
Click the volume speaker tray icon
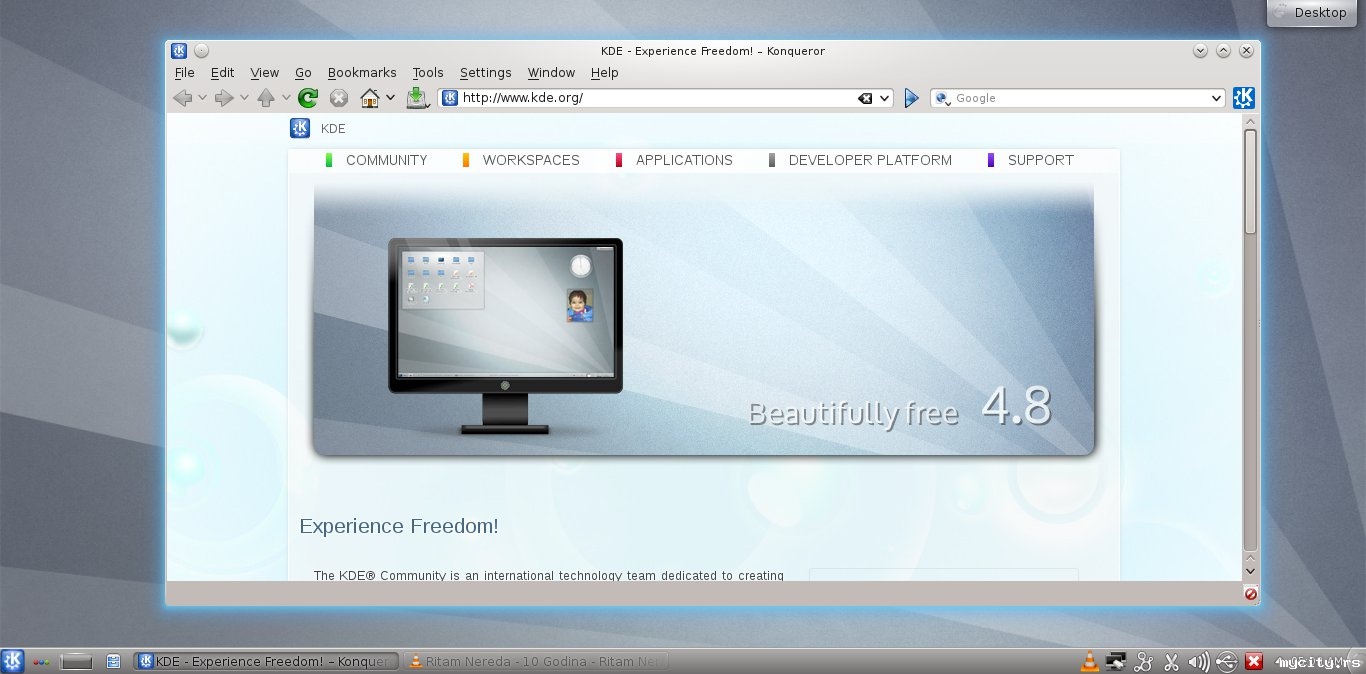point(1199,661)
